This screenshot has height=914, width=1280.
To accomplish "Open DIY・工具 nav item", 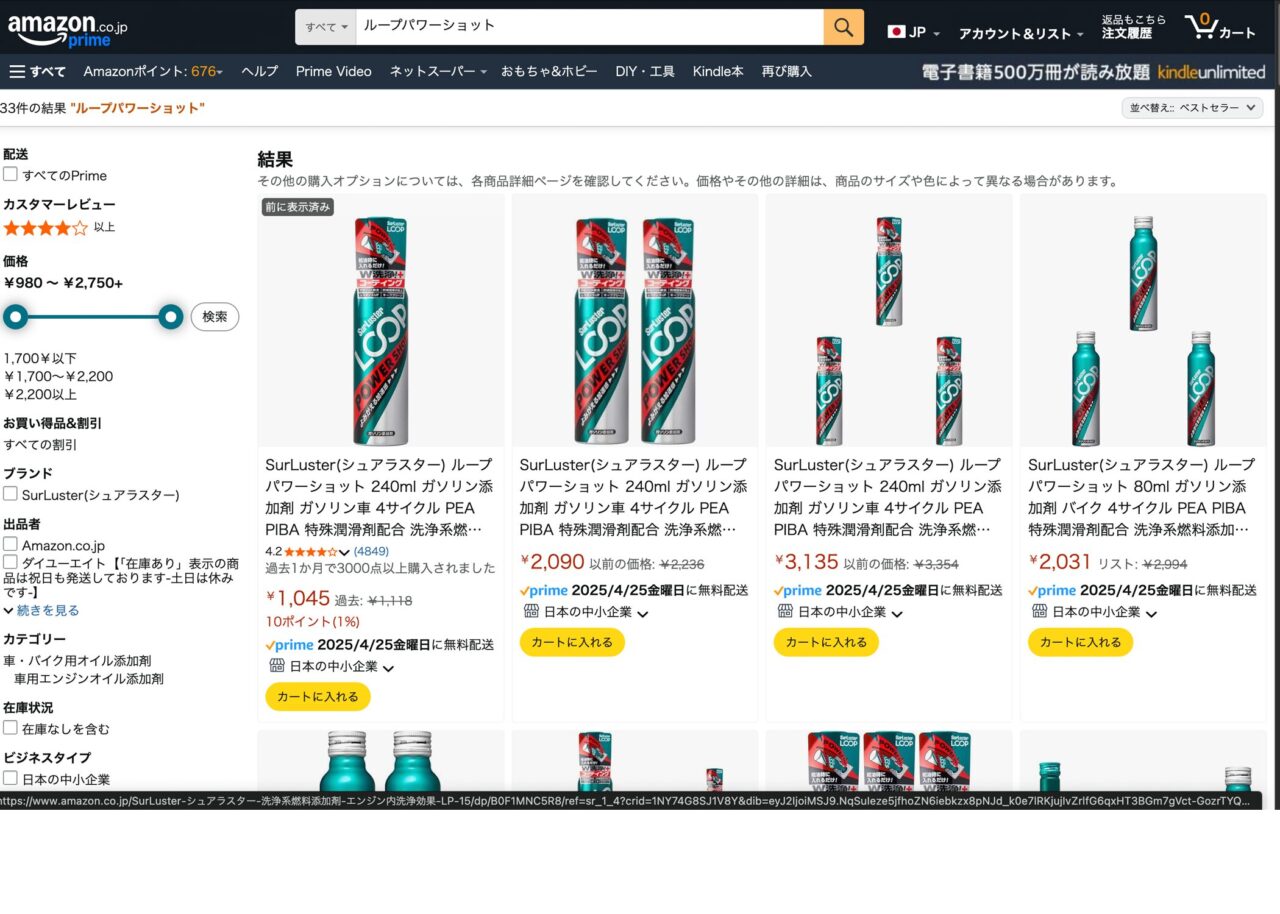I will coord(645,71).
